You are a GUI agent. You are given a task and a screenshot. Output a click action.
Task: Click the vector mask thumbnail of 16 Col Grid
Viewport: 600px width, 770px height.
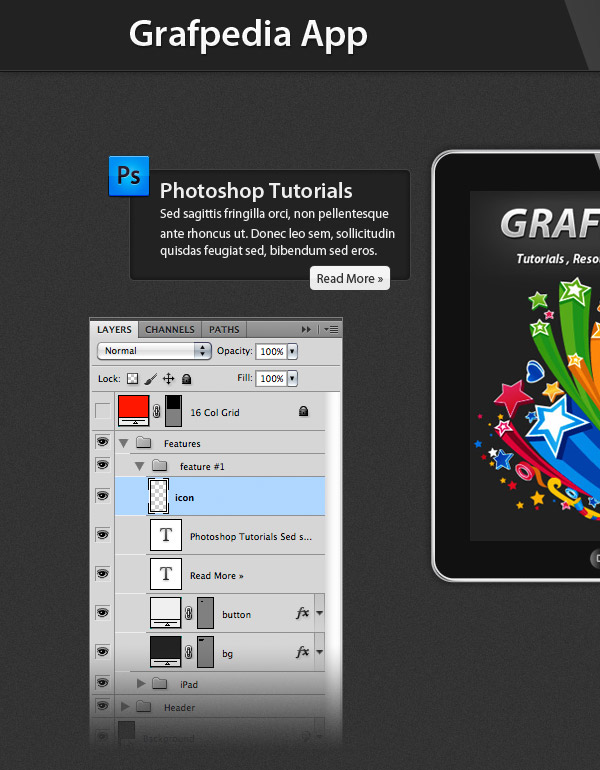pyautogui.click(x=173, y=411)
